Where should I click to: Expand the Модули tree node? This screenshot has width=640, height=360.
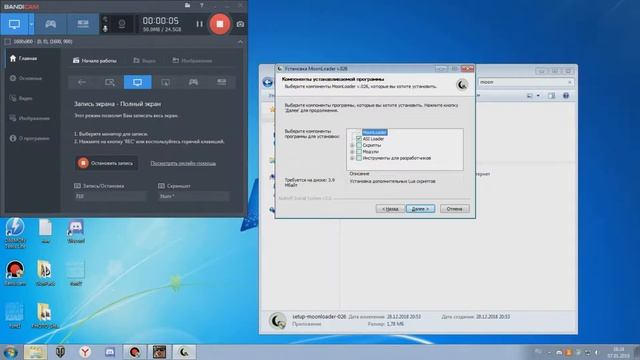pyautogui.click(x=352, y=152)
